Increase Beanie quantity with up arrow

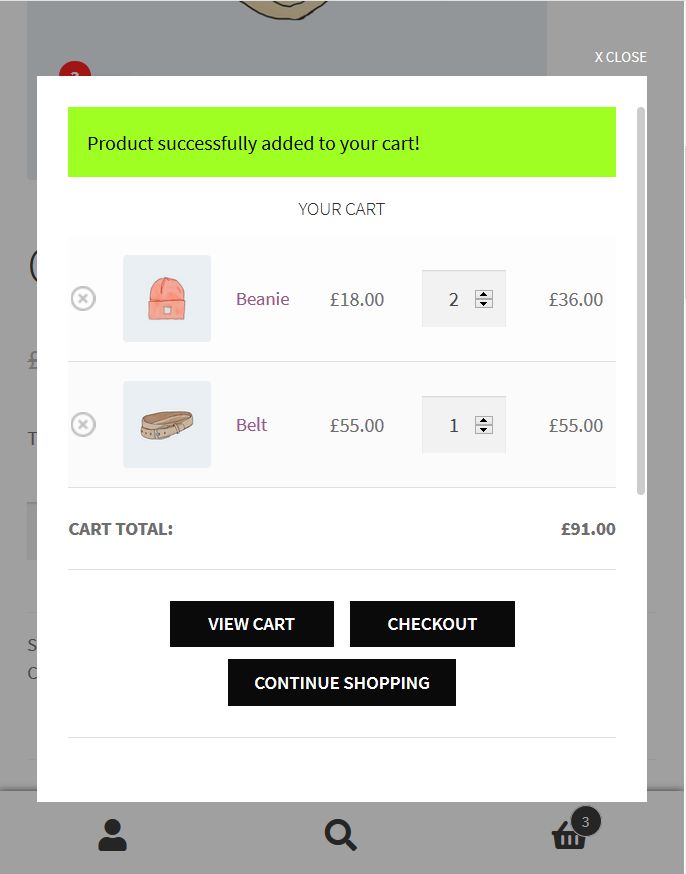pyautogui.click(x=484, y=294)
